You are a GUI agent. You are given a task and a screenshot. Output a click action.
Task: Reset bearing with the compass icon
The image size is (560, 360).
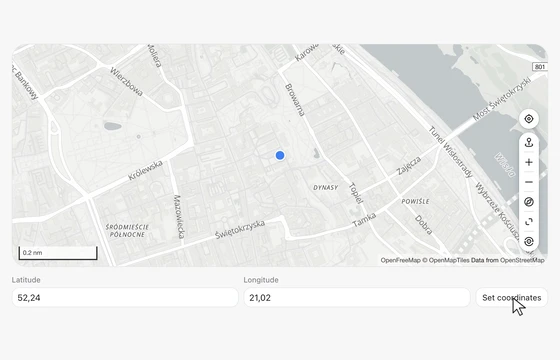(x=529, y=202)
